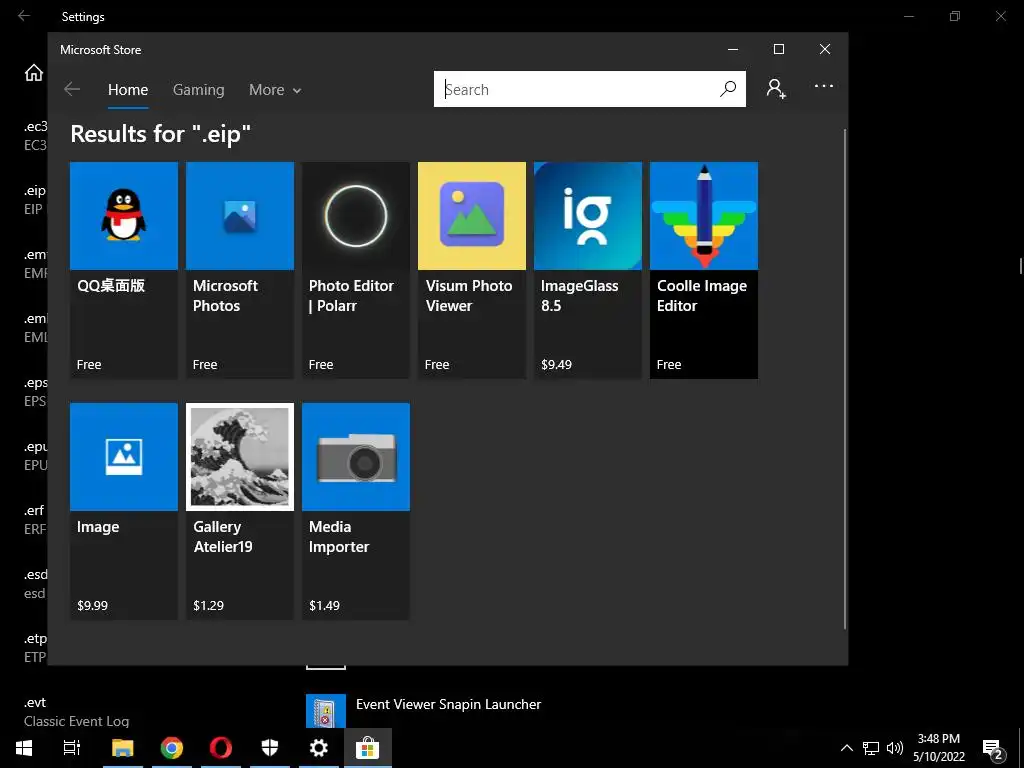The height and width of the screenshot is (768, 1024).
Task: Open Windows Security shield on taskbar
Action: (x=270, y=748)
